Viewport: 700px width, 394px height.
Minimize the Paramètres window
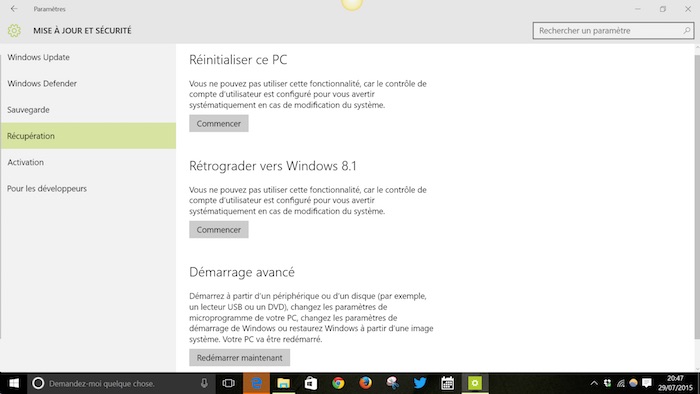pos(638,9)
